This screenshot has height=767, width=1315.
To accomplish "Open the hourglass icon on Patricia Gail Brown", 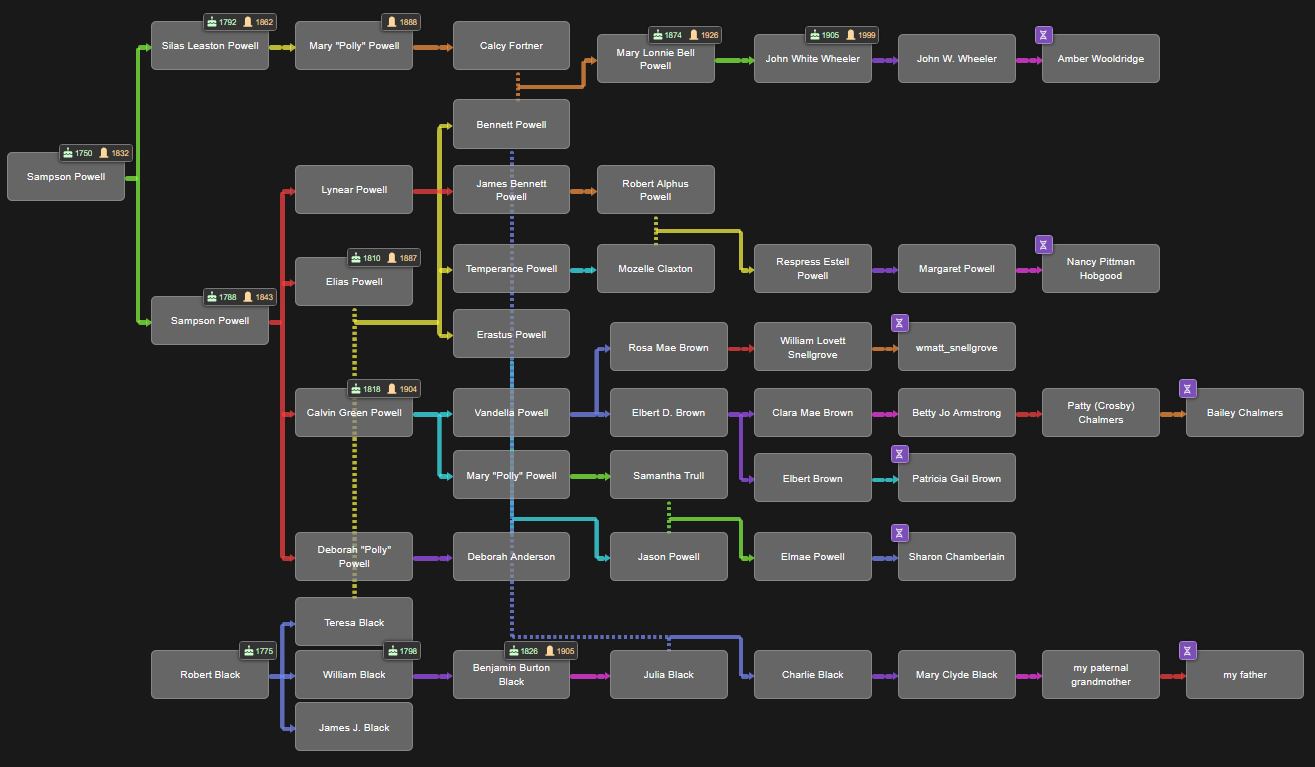I will (899, 454).
